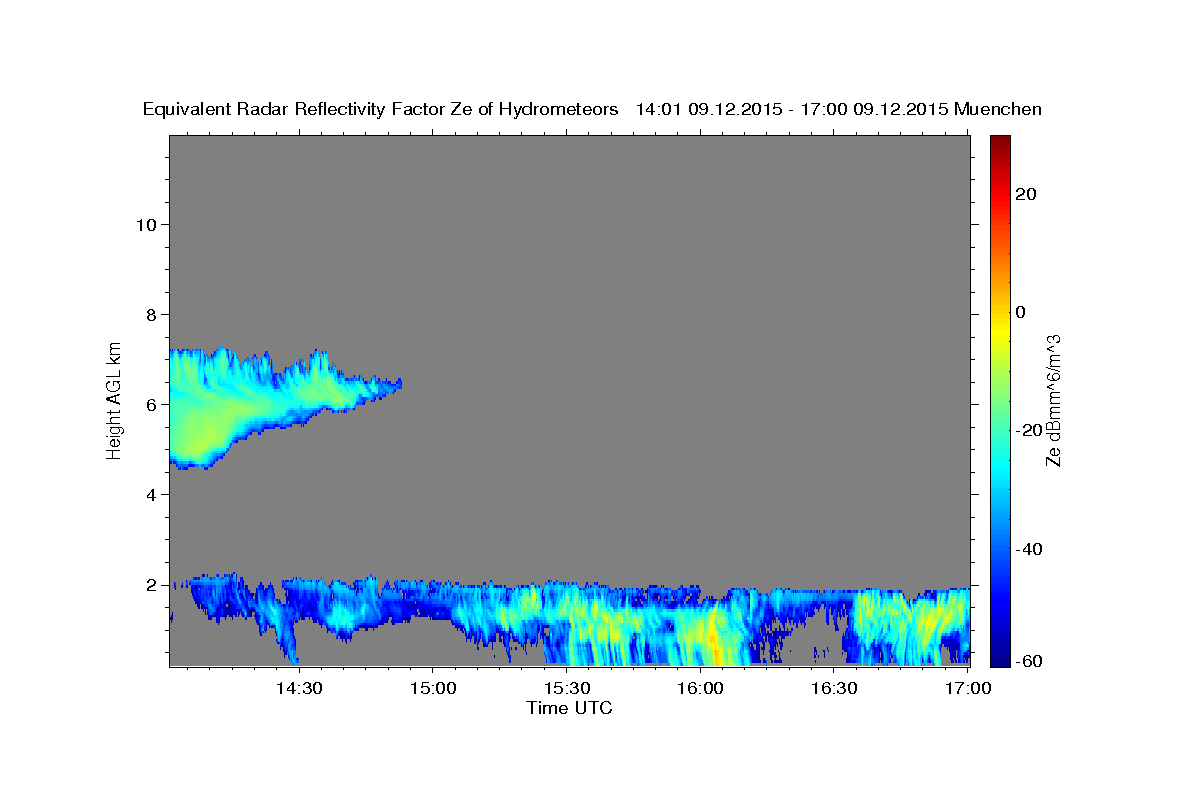Viewport: 1200px width, 800px height.
Task: Click the date range text '14:01 09.12.2015 - 17:00 09.12.2015'
Action: click(x=793, y=109)
